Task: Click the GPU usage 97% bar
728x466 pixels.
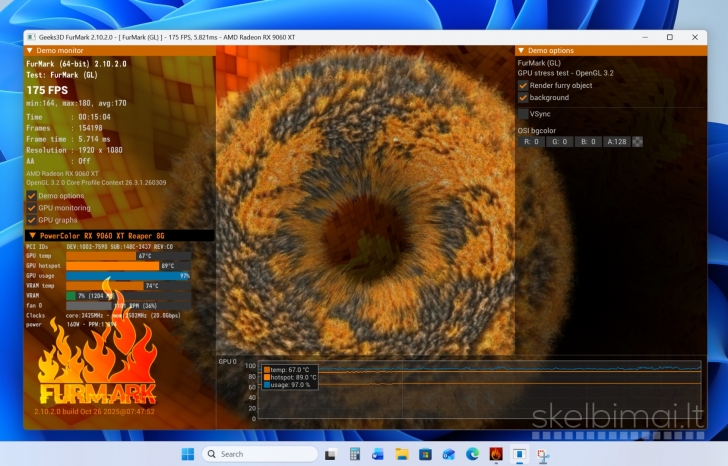Action: [x=129, y=276]
